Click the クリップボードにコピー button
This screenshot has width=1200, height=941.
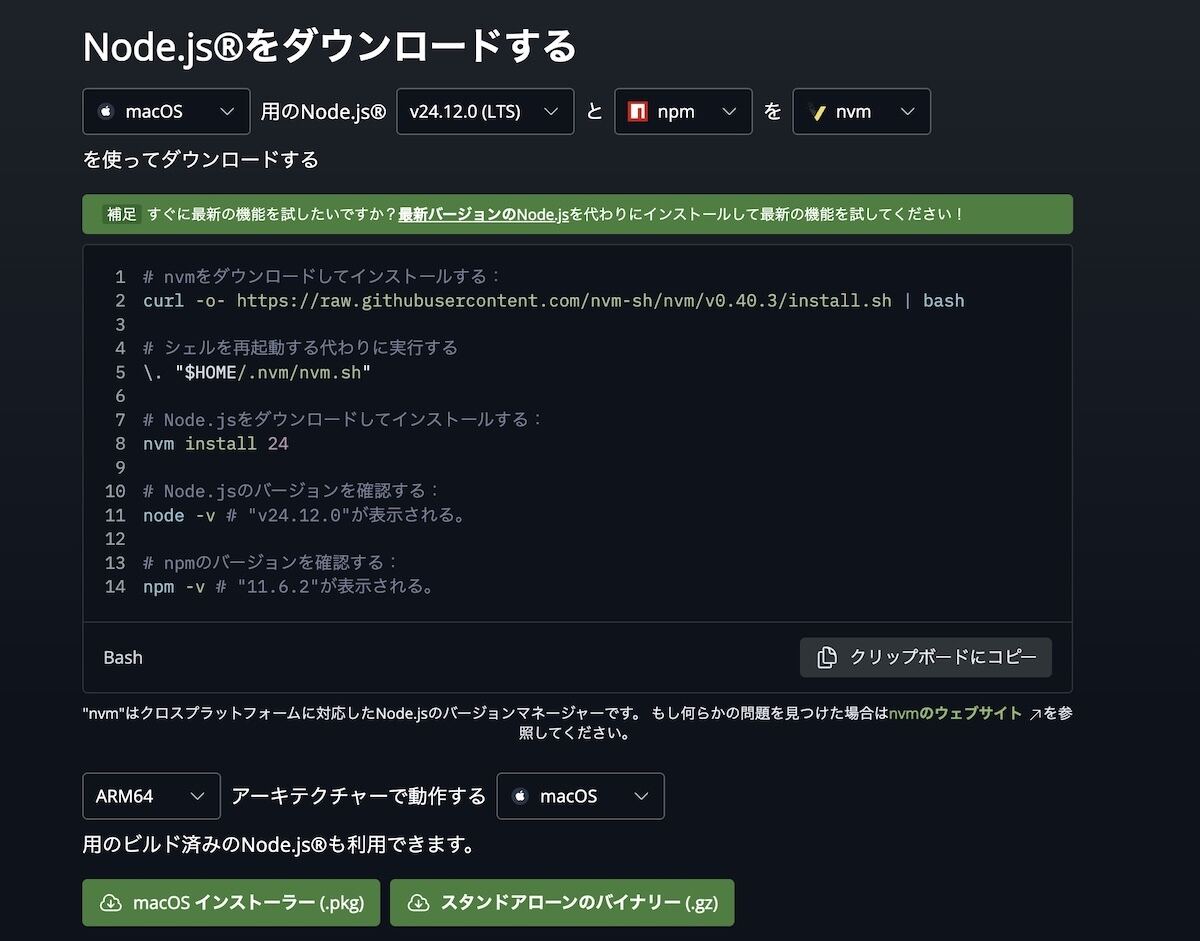(x=925, y=657)
